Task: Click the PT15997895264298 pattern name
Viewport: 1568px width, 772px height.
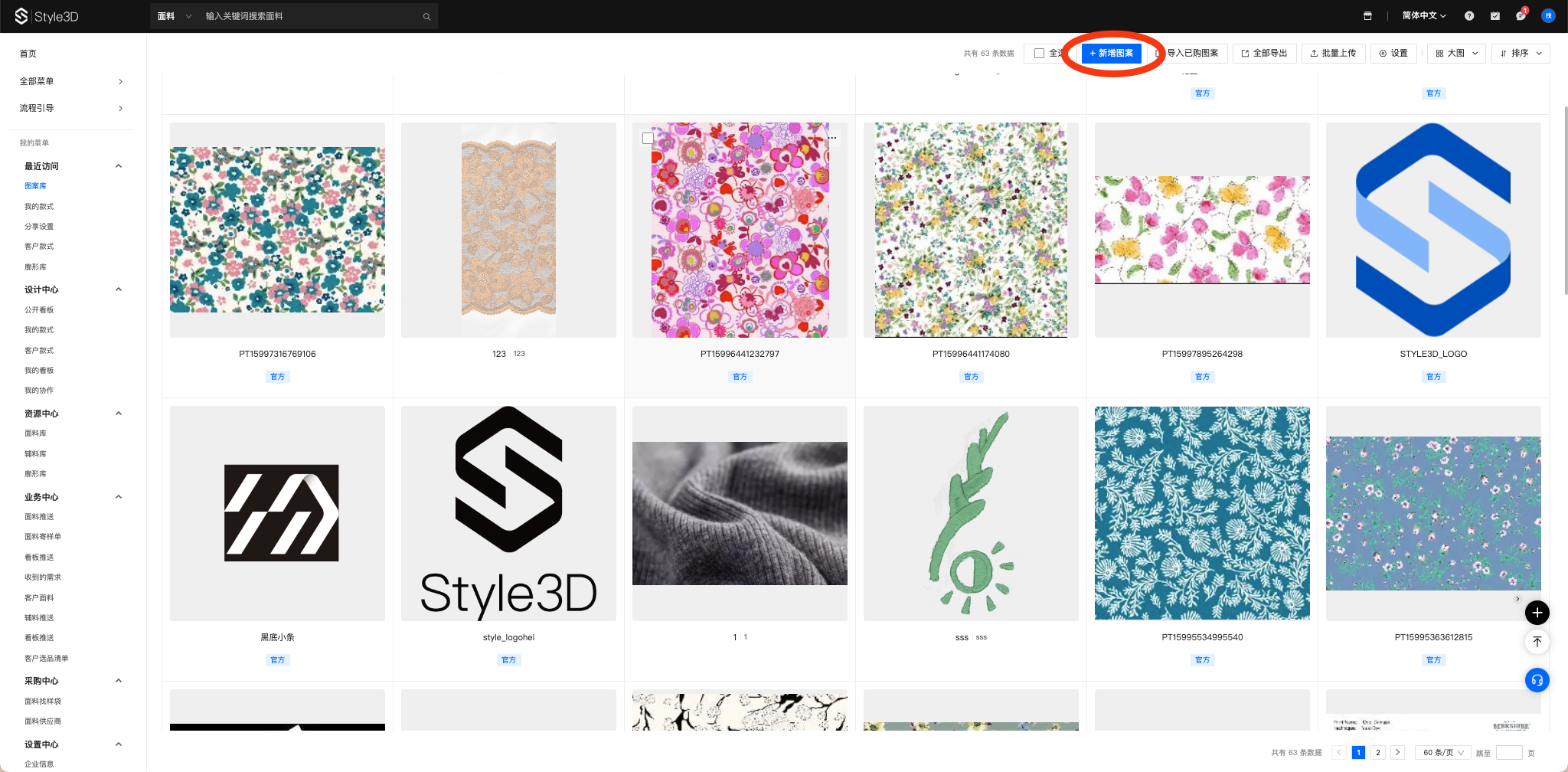Action: [x=1202, y=354]
